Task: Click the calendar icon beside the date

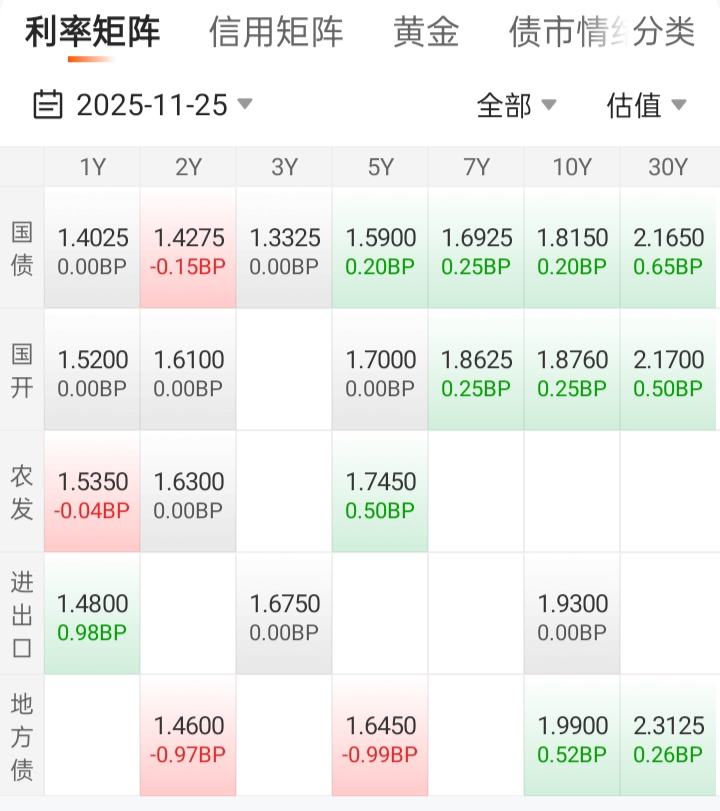Action: click(47, 104)
